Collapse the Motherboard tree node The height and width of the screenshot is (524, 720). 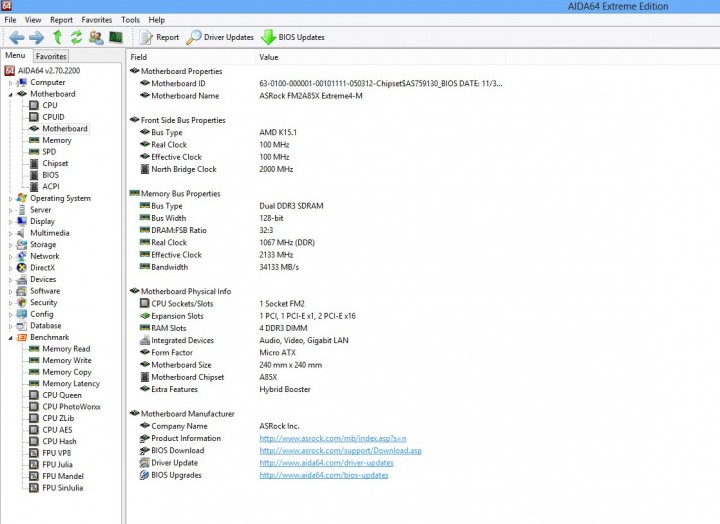coord(10,94)
